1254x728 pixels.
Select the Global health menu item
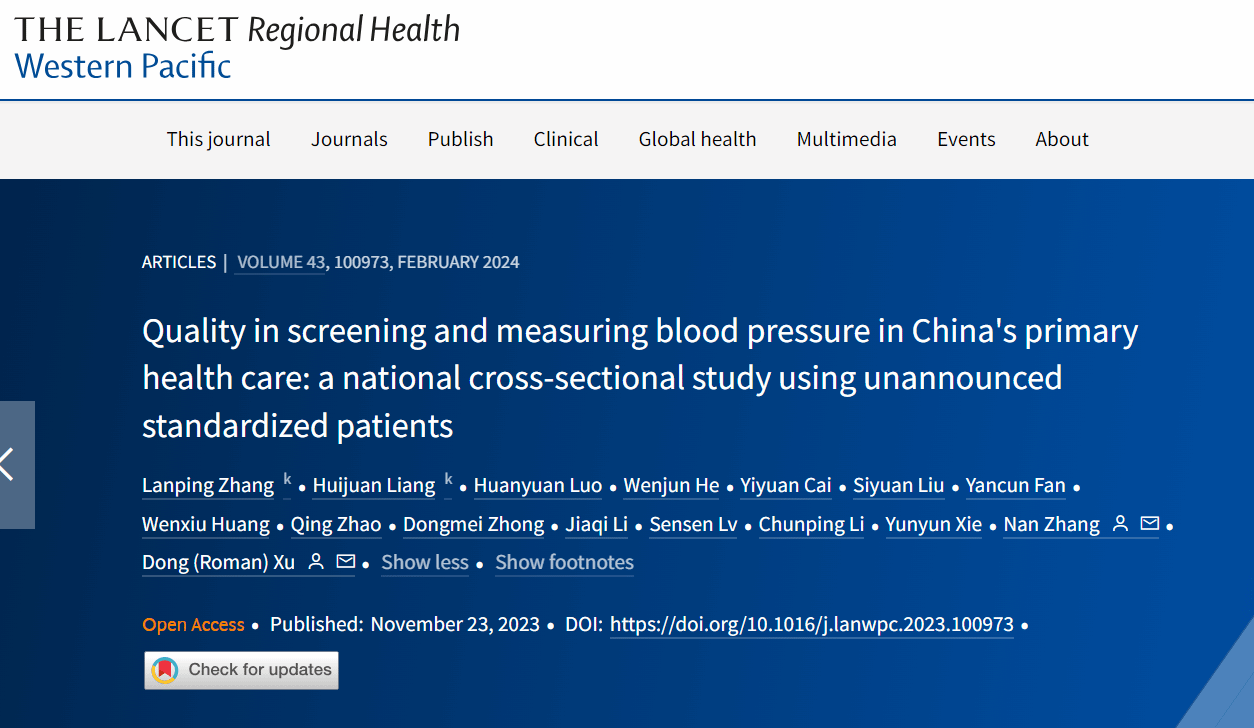(697, 139)
